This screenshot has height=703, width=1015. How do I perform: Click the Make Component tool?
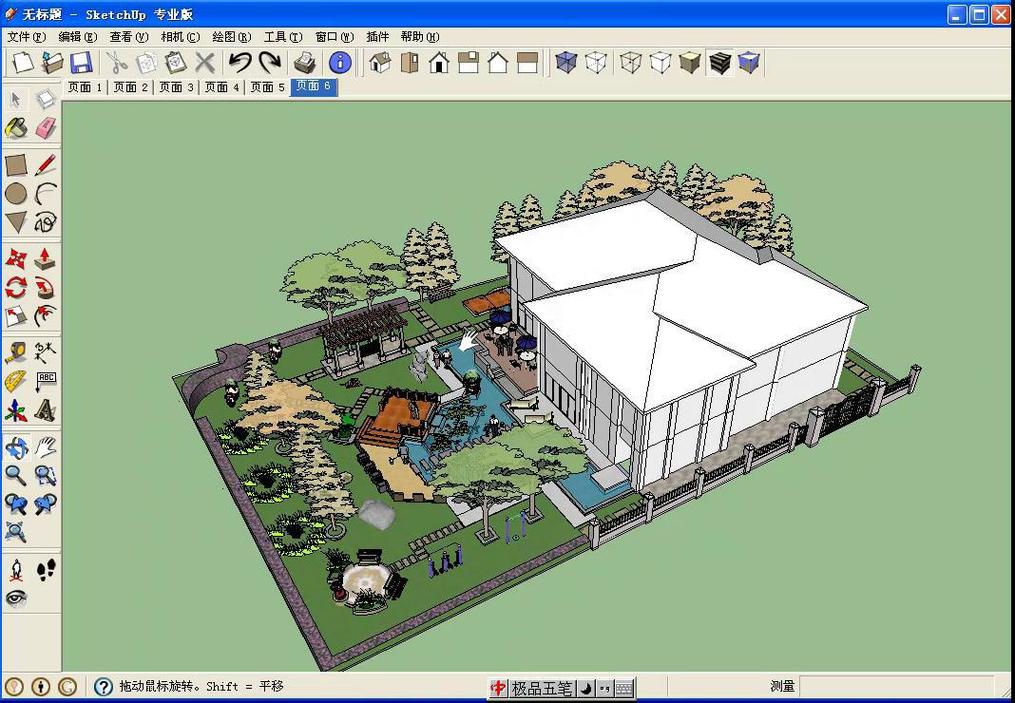pos(45,100)
